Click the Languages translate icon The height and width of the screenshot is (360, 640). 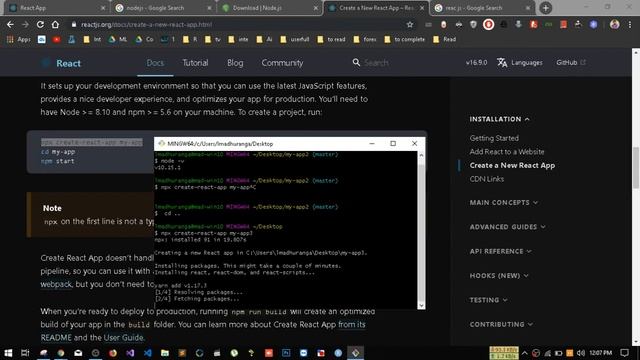point(502,62)
